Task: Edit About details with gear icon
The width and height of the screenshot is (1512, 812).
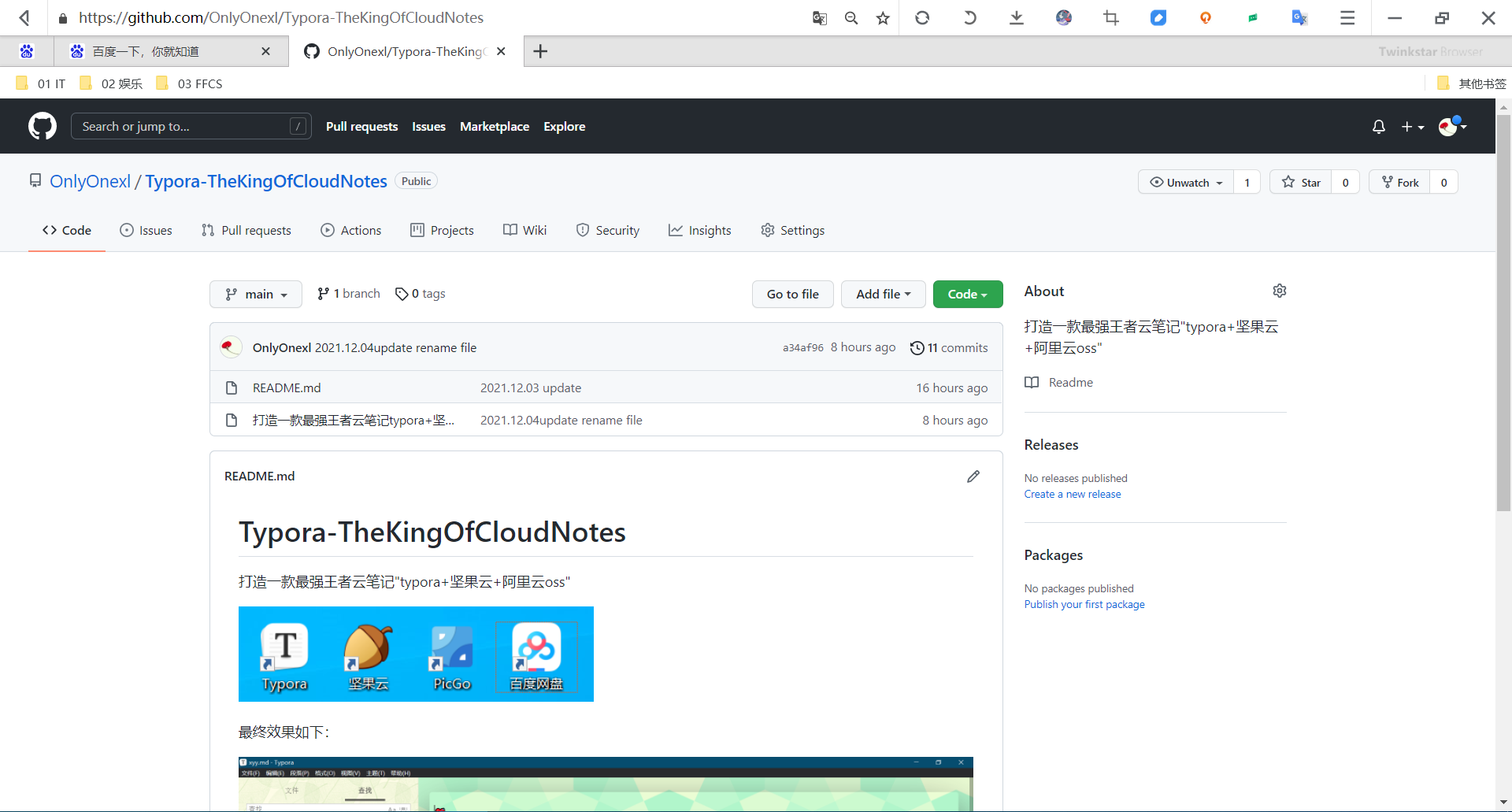Action: click(1280, 291)
